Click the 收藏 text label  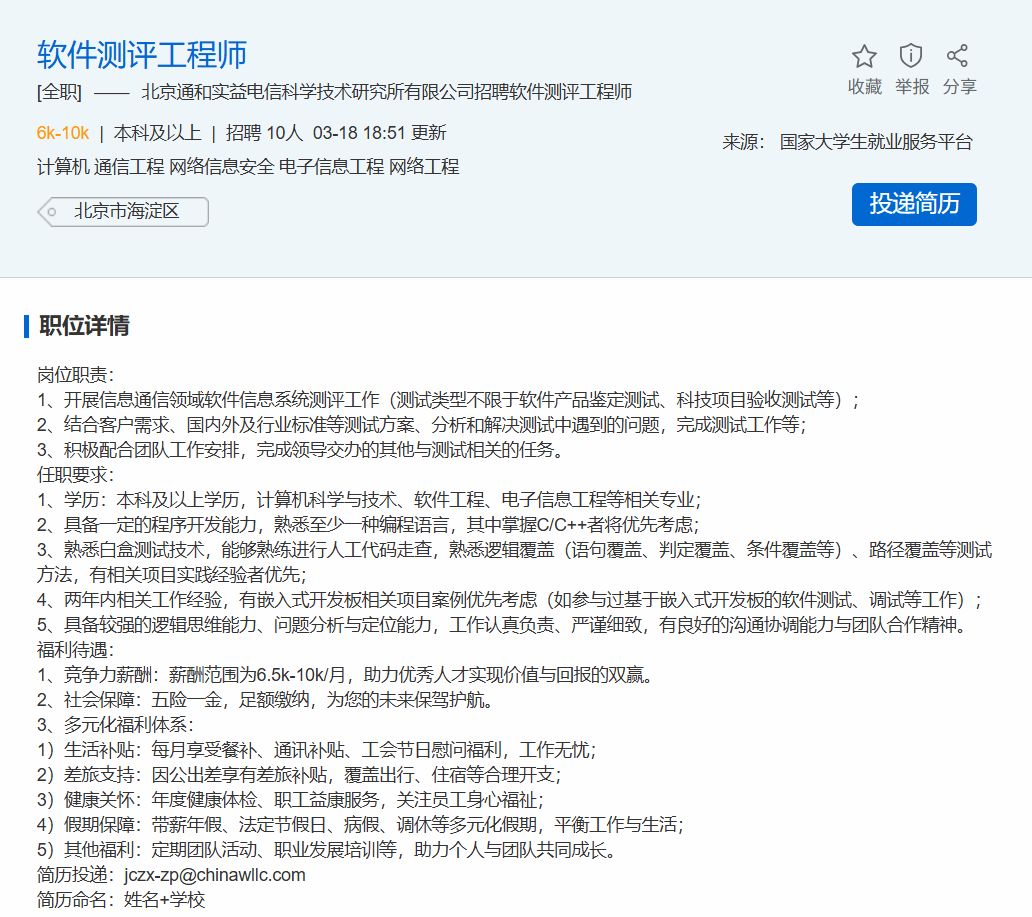tap(864, 87)
